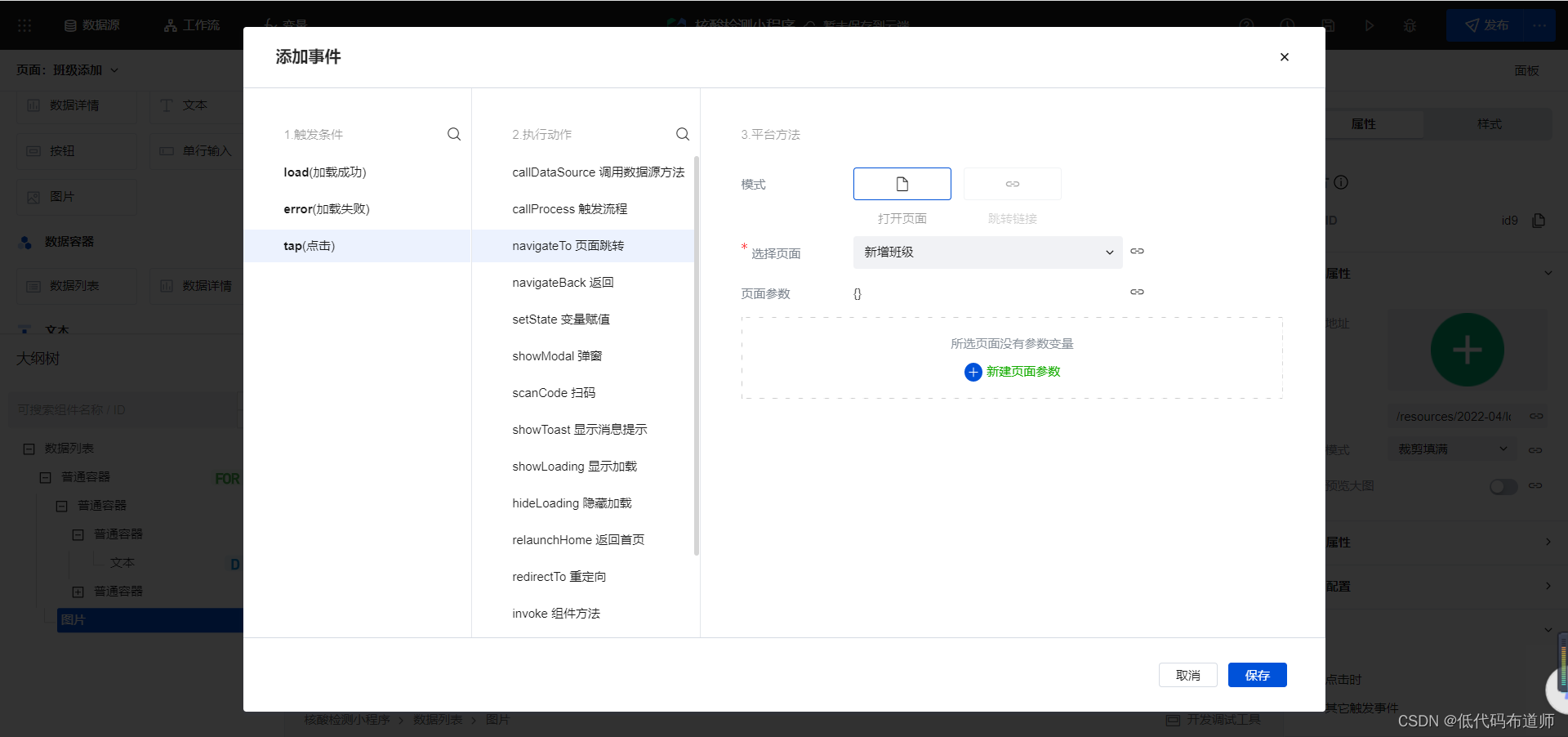Select redirectTo 重定向 action

coord(583,577)
